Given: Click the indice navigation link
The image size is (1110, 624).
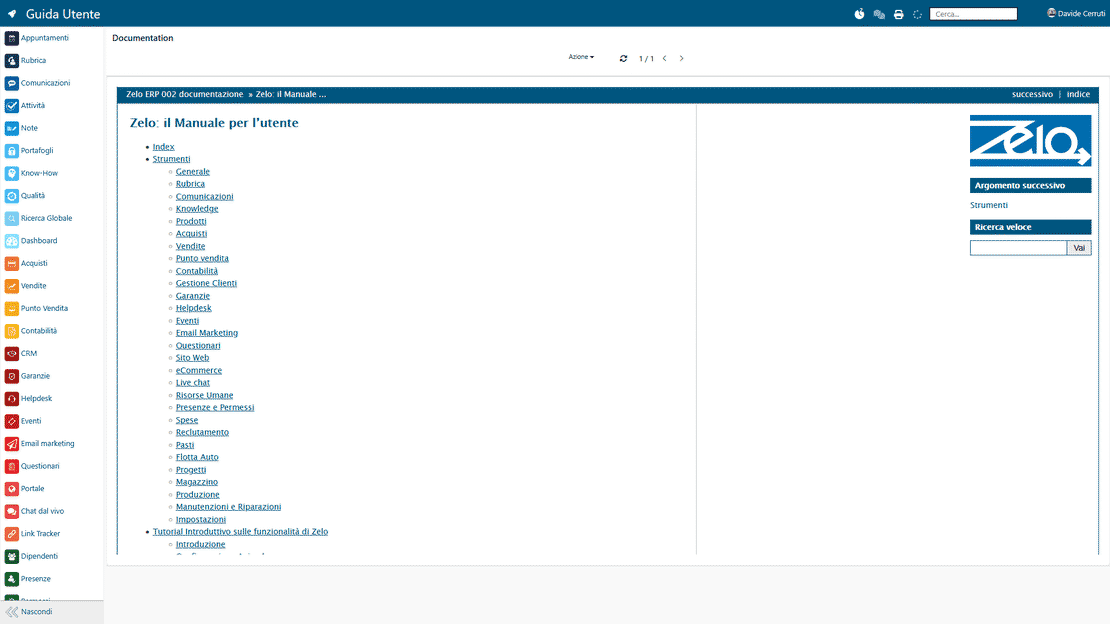Looking at the screenshot, I should click(x=1078, y=94).
